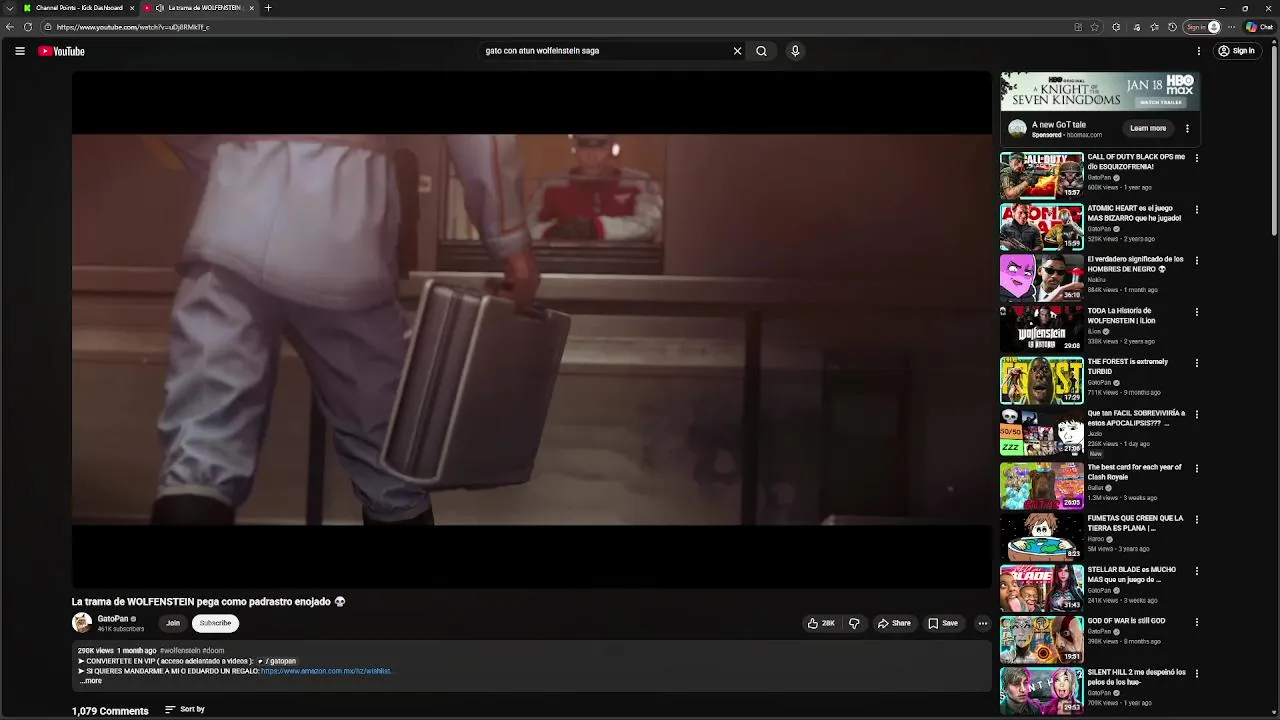This screenshot has width=1280, height=720.
Task: Open browser extensions puzzle icon
Action: pyautogui.click(x=1116, y=27)
